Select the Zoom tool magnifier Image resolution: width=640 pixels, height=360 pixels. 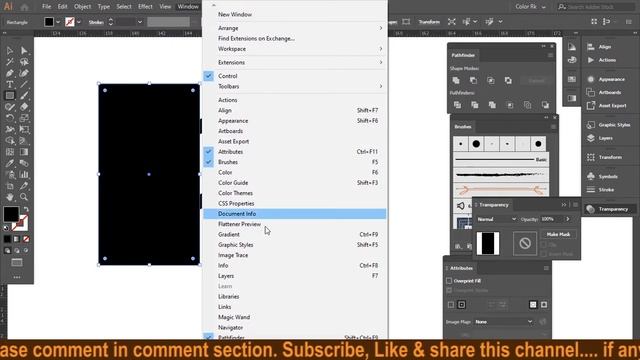[x=24, y=197]
